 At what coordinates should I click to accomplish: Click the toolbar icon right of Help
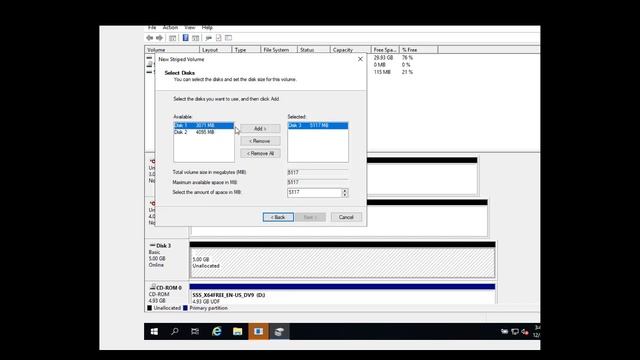[x=196, y=38]
